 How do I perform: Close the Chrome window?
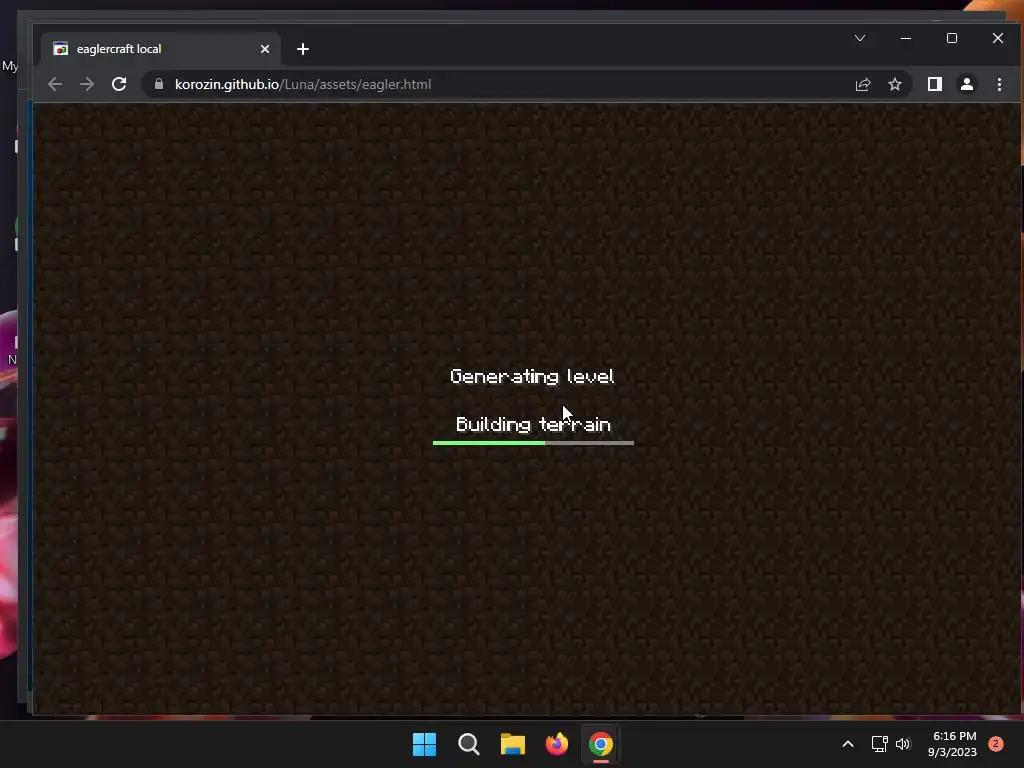point(997,38)
